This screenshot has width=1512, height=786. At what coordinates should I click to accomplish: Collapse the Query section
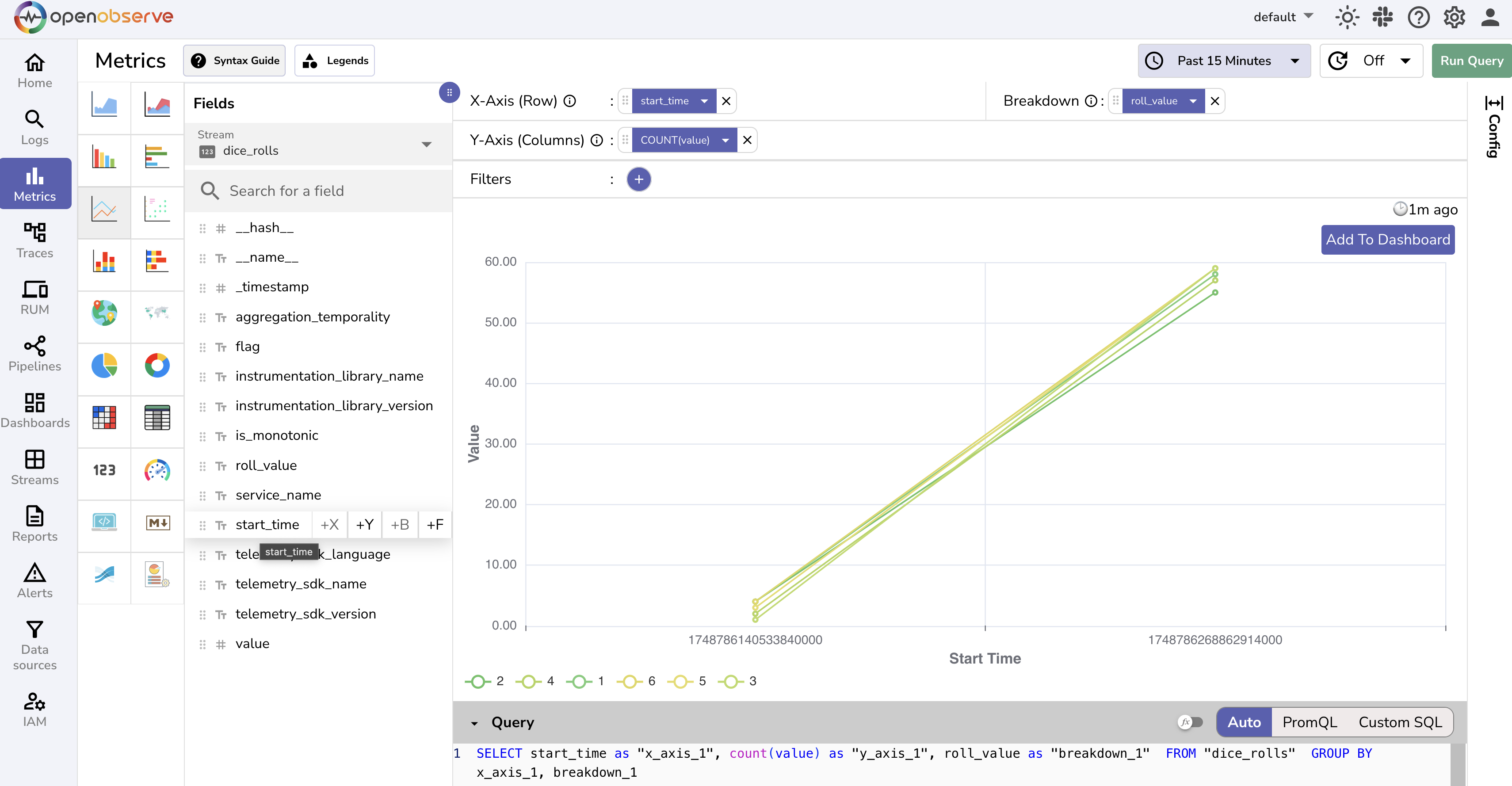point(474,723)
